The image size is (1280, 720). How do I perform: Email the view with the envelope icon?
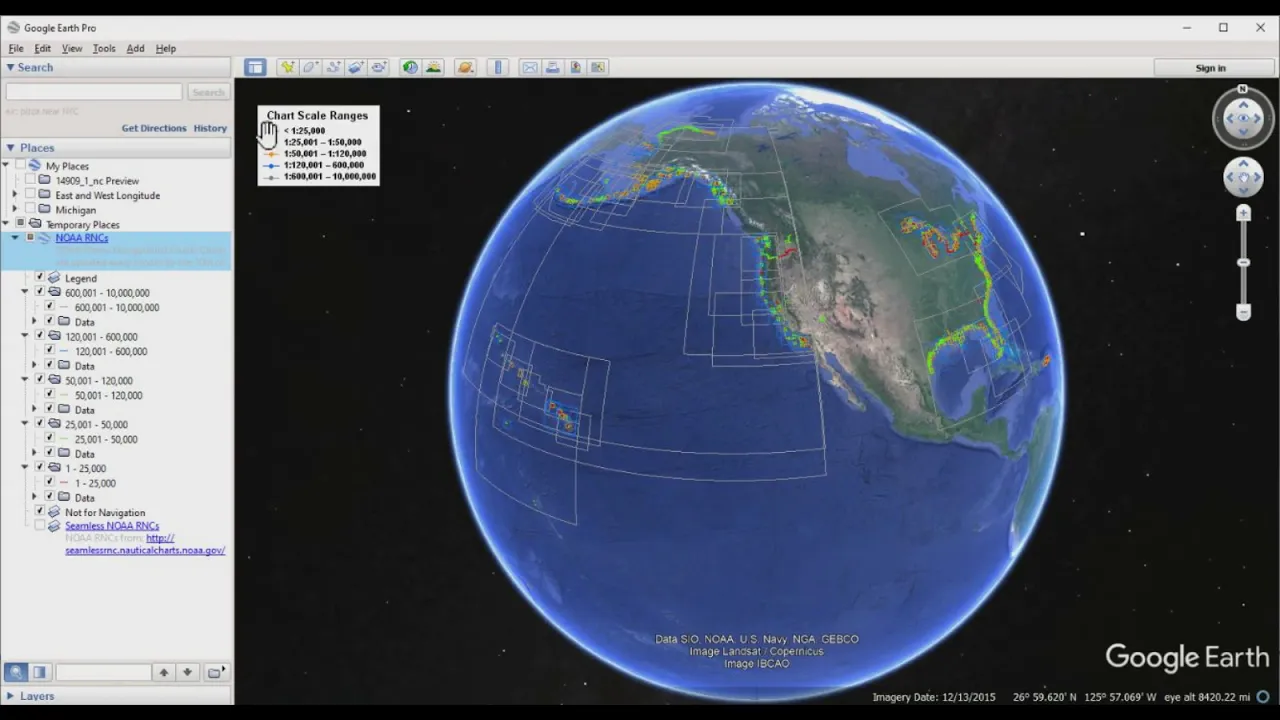click(530, 67)
